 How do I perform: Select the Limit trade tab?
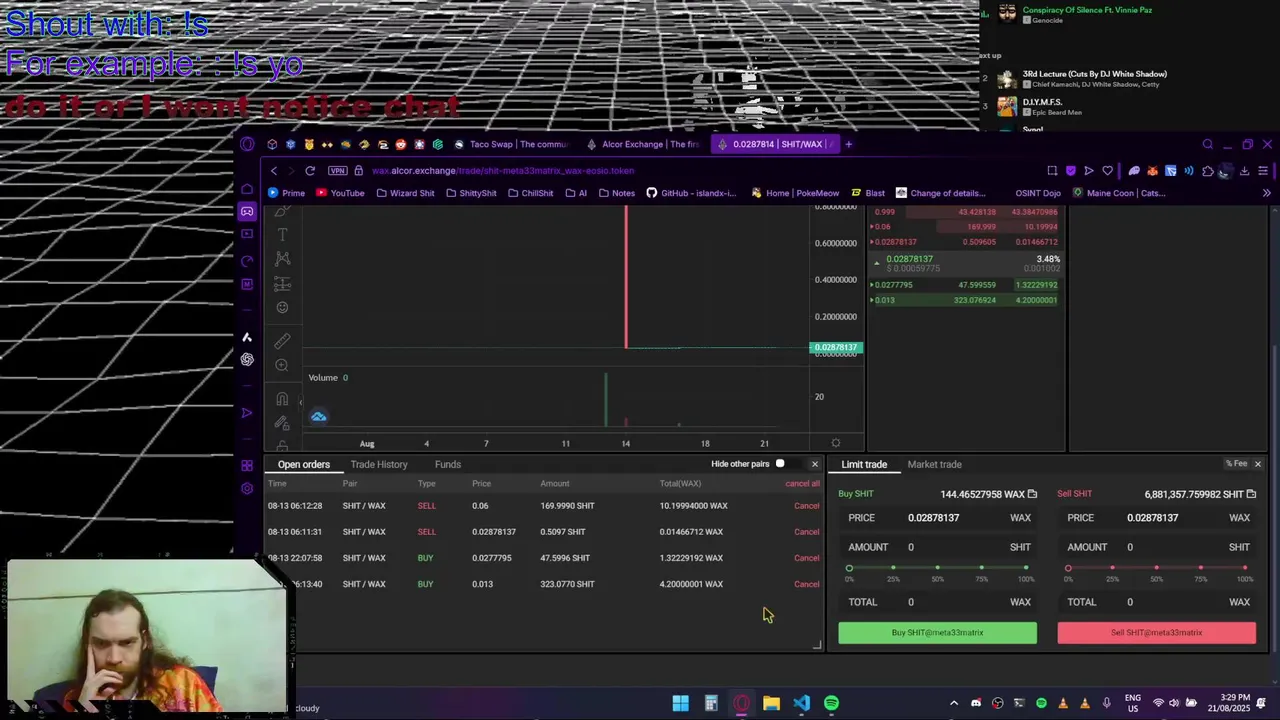click(864, 464)
